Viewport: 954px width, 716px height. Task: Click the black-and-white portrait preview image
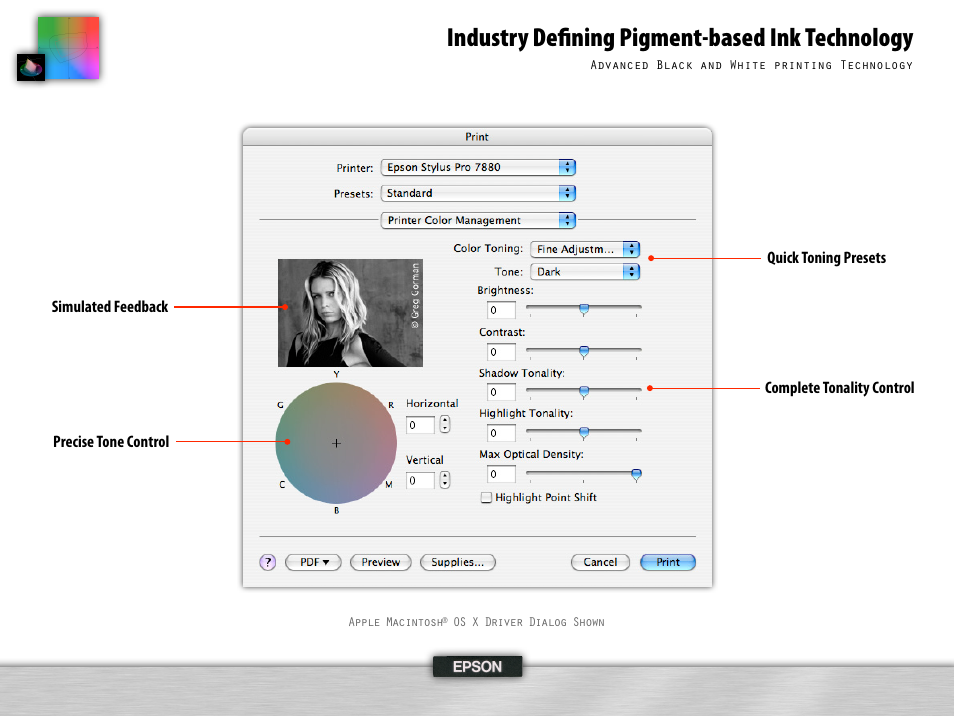point(350,313)
